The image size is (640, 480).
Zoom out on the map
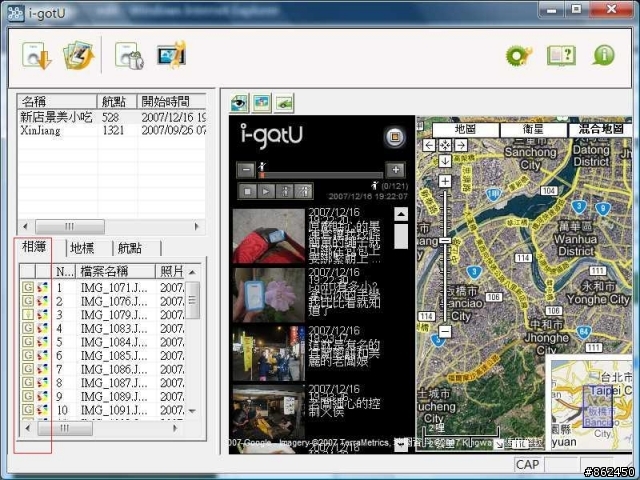[445, 331]
